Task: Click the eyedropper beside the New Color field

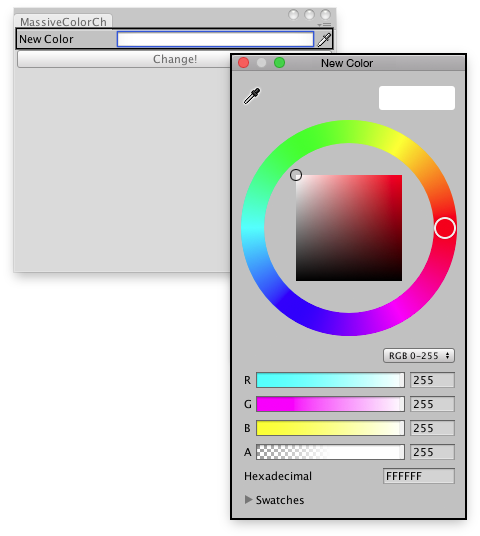Action: (x=324, y=40)
